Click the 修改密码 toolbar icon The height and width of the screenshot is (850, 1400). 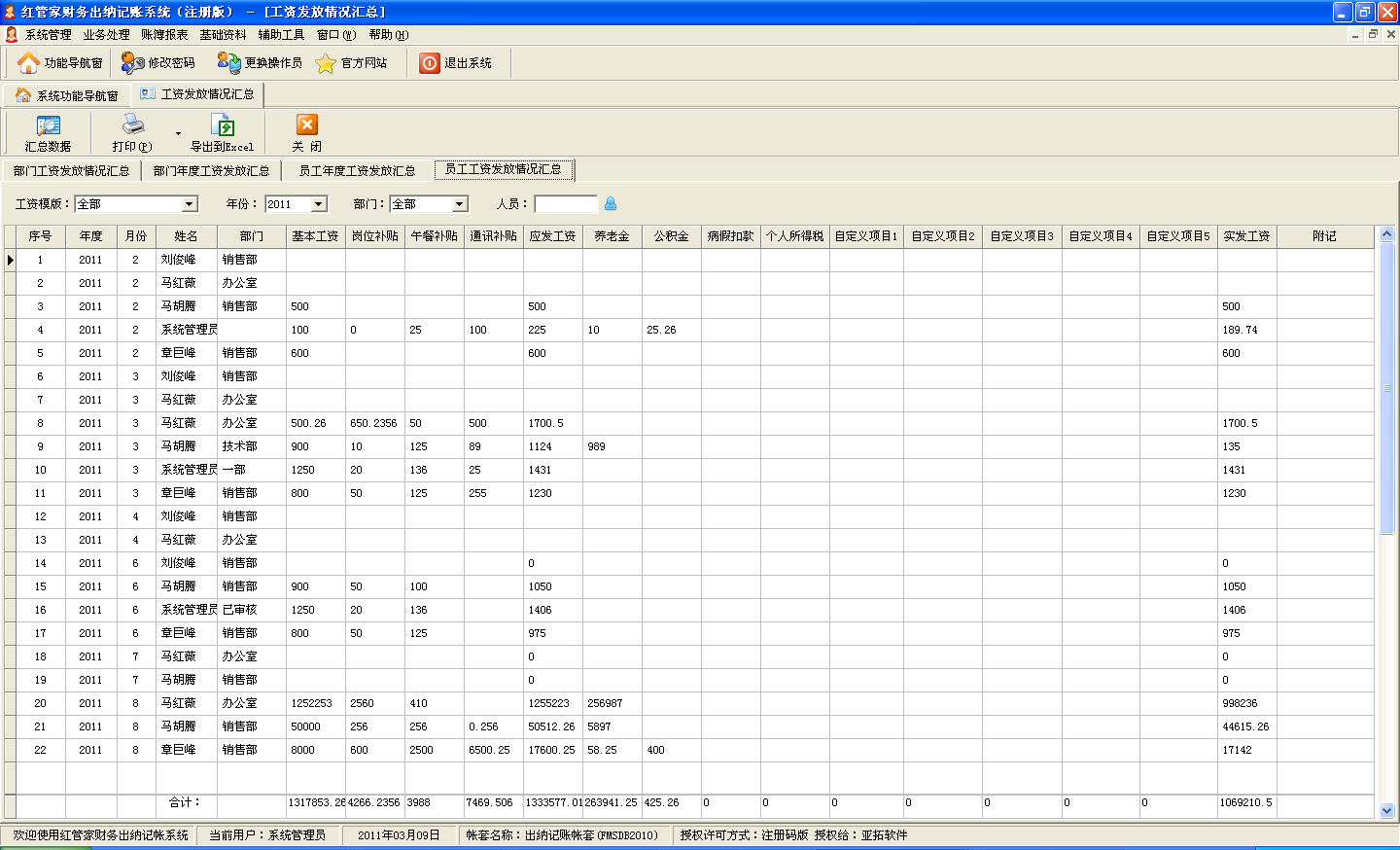pyautogui.click(x=132, y=63)
